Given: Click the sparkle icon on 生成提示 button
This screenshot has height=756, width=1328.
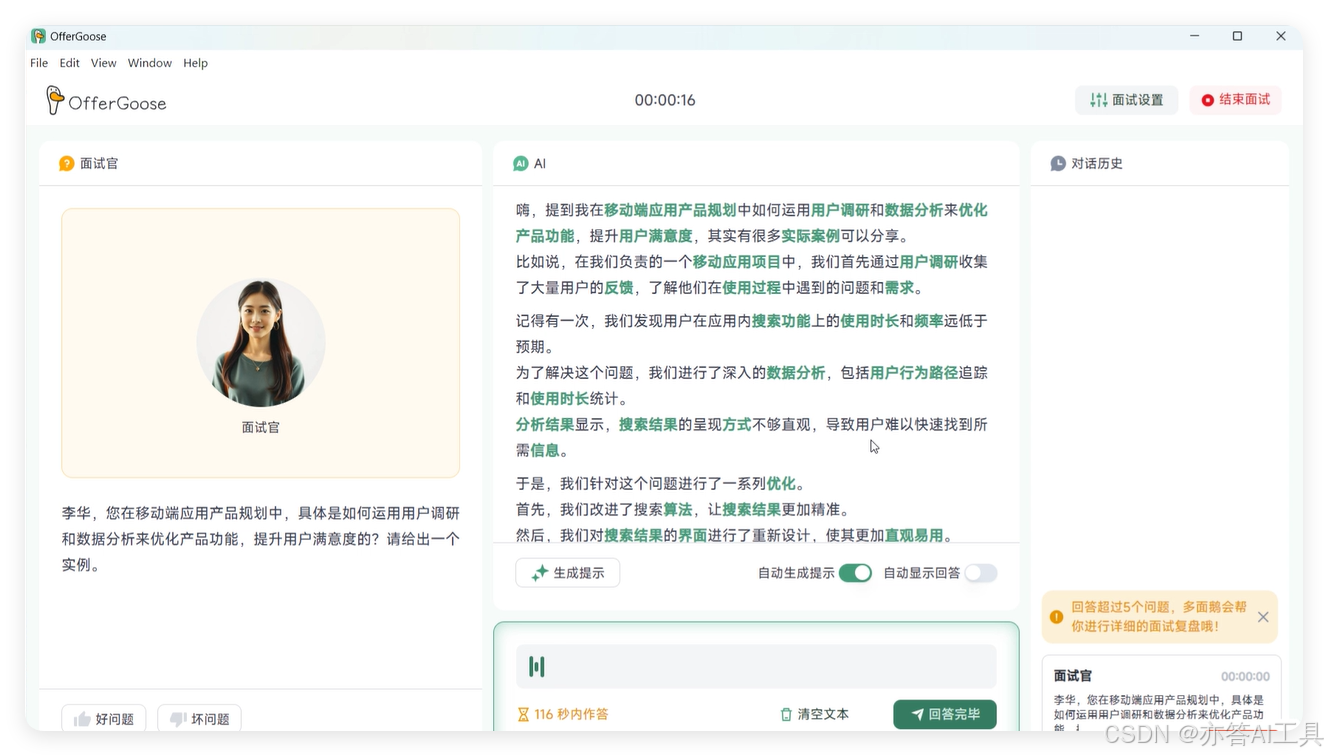Looking at the screenshot, I should [x=536, y=572].
